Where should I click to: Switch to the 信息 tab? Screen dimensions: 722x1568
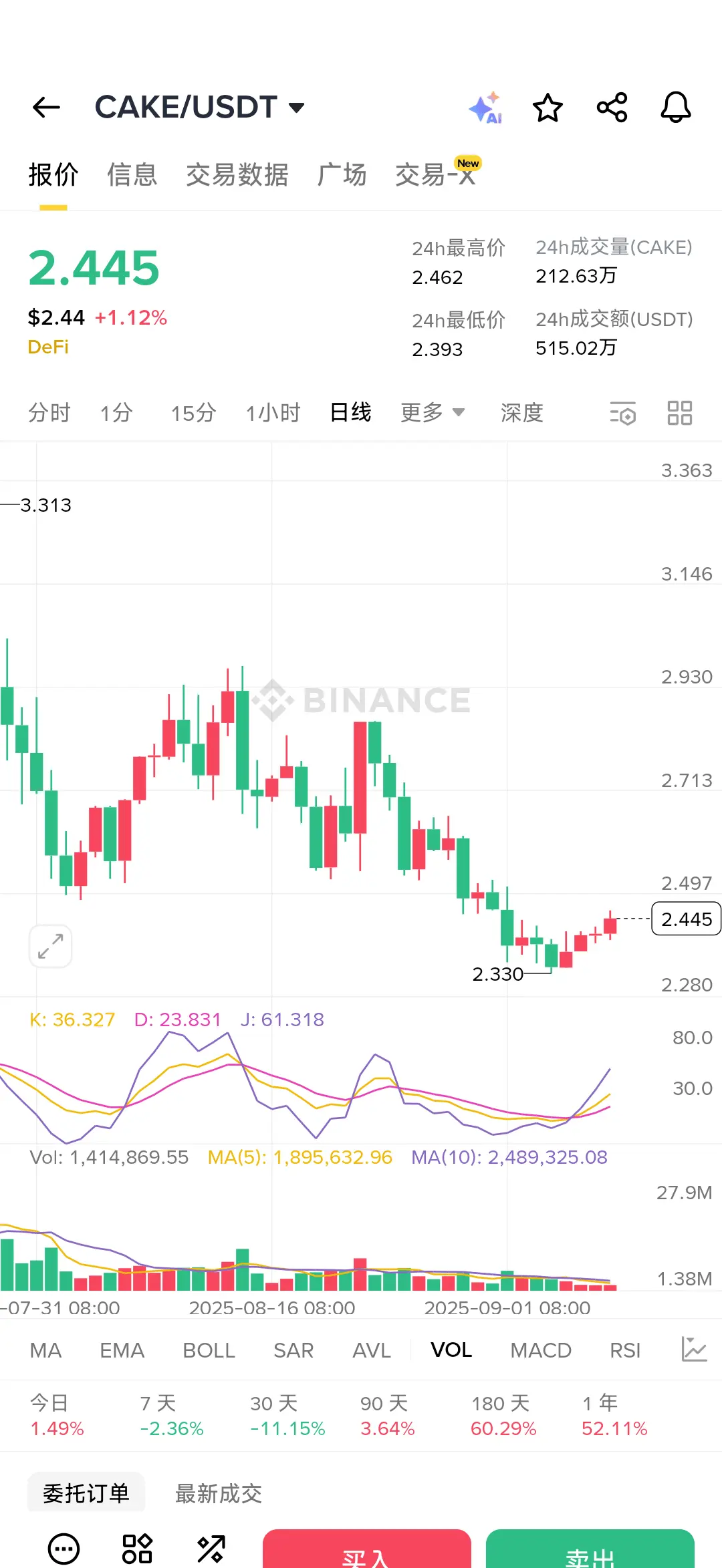[132, 175]
